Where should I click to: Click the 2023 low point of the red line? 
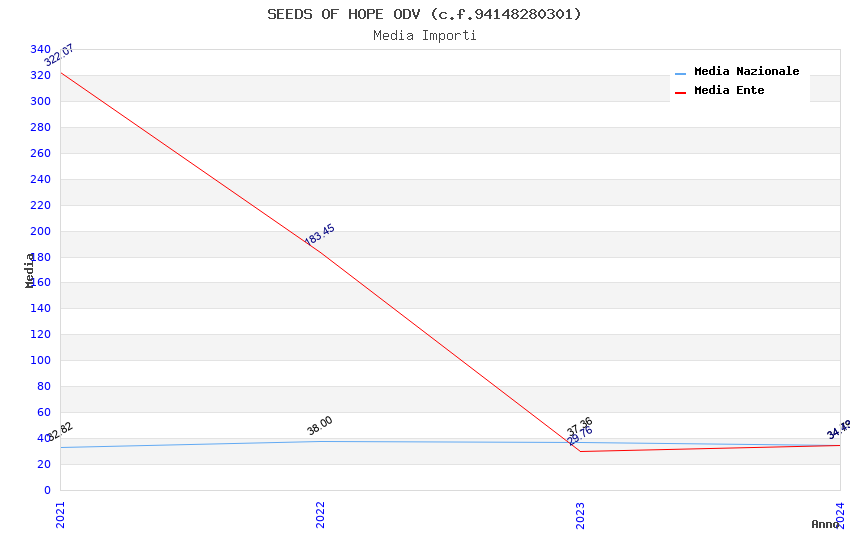click(x=580, y=451)
